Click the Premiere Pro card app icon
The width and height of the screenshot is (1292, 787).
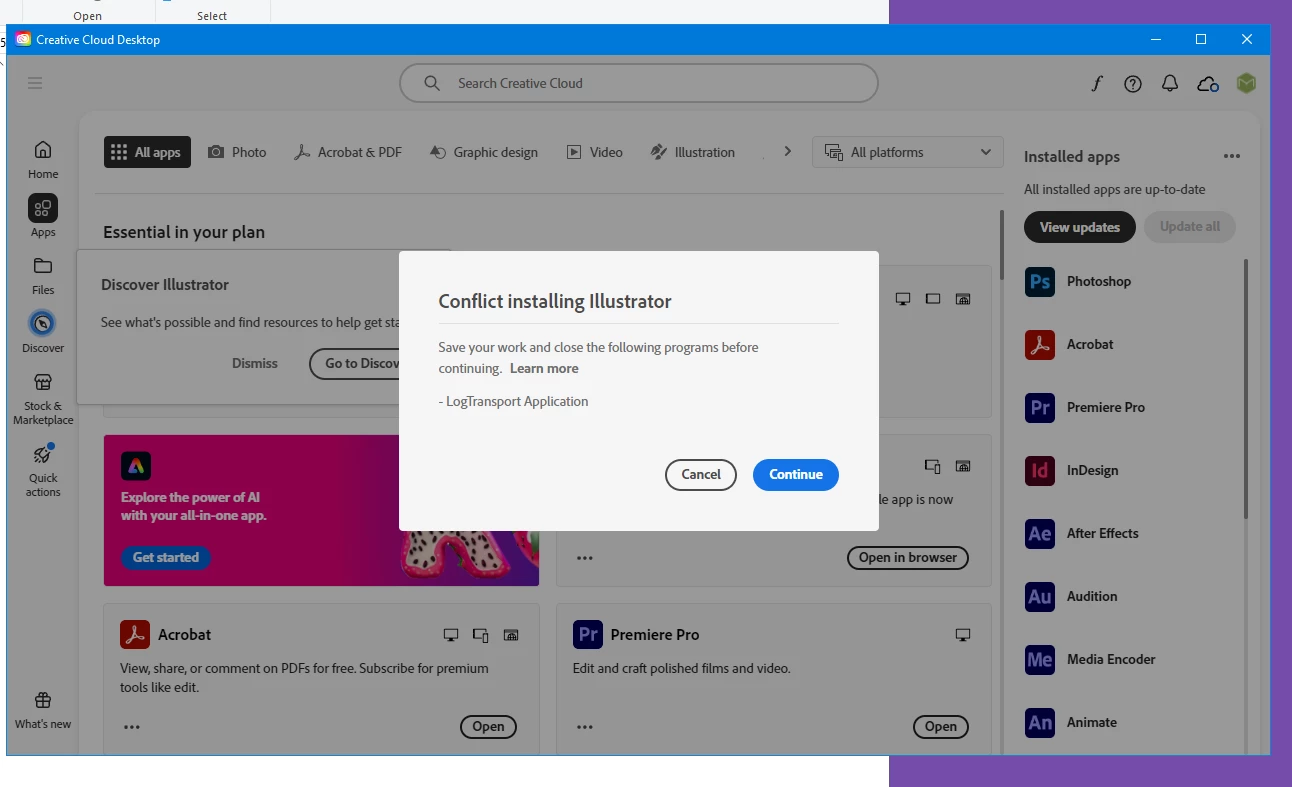(x=588, y=635)
